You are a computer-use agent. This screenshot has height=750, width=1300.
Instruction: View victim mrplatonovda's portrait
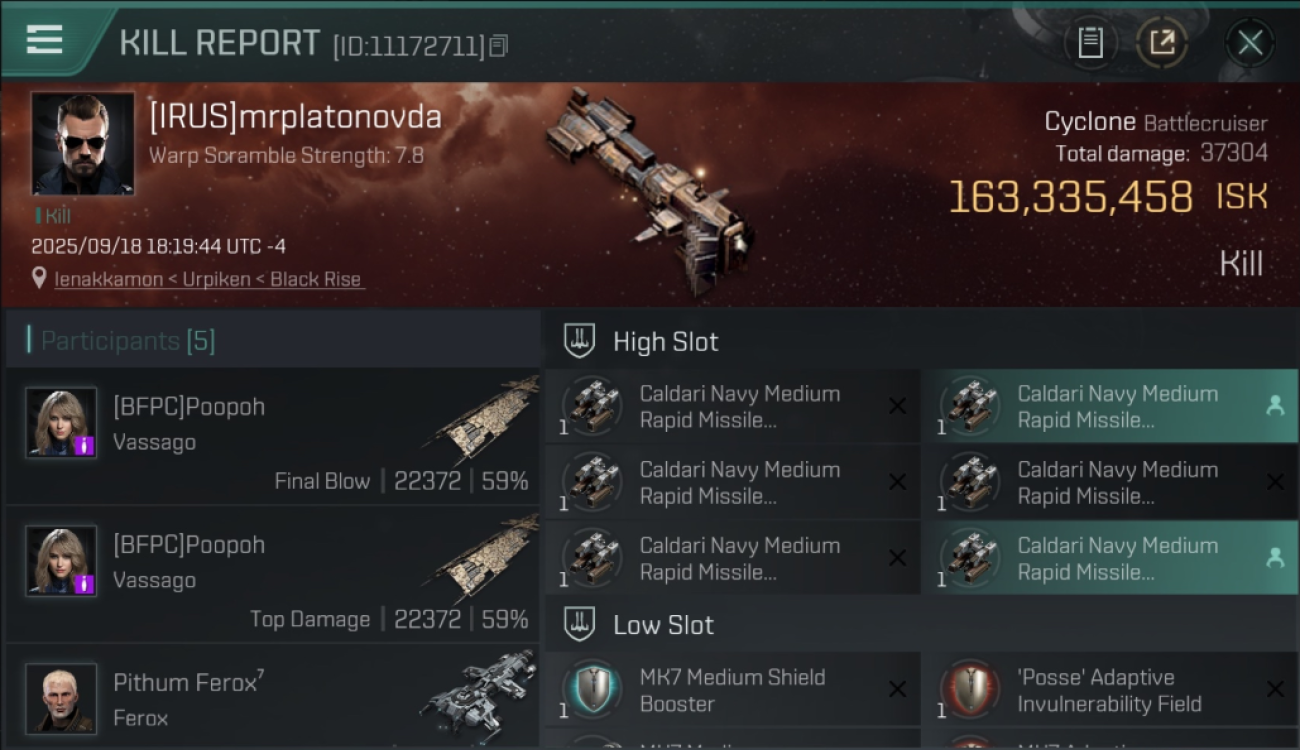(82, 143)
